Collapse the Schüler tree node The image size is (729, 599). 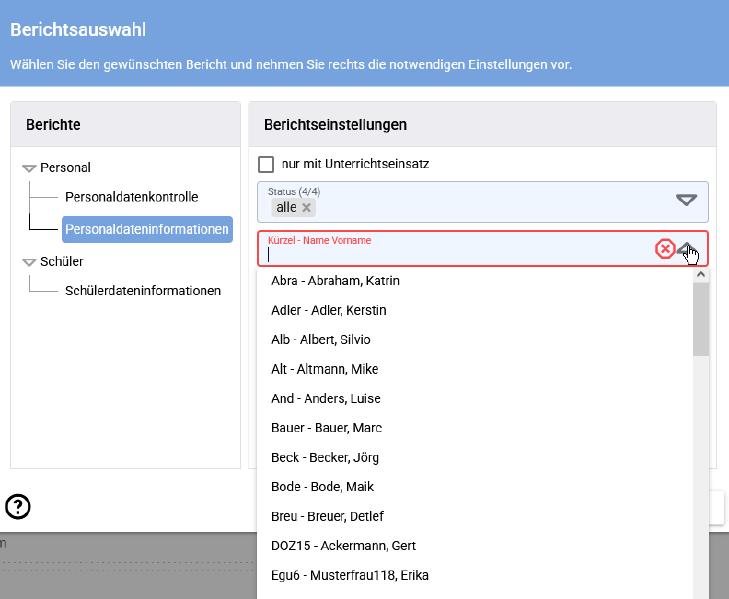point(29,262)
